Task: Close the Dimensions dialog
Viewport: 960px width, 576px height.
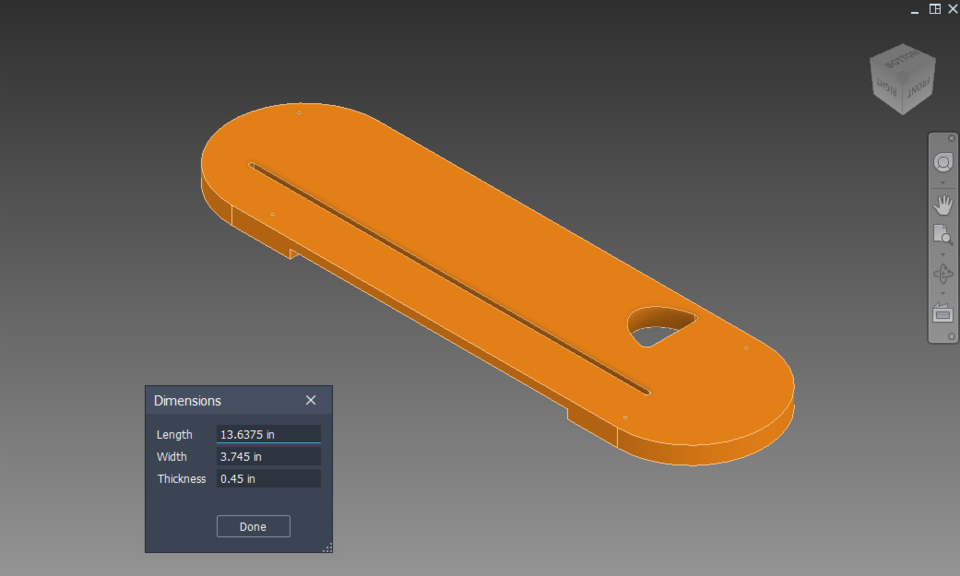Action: click(310, 400)
